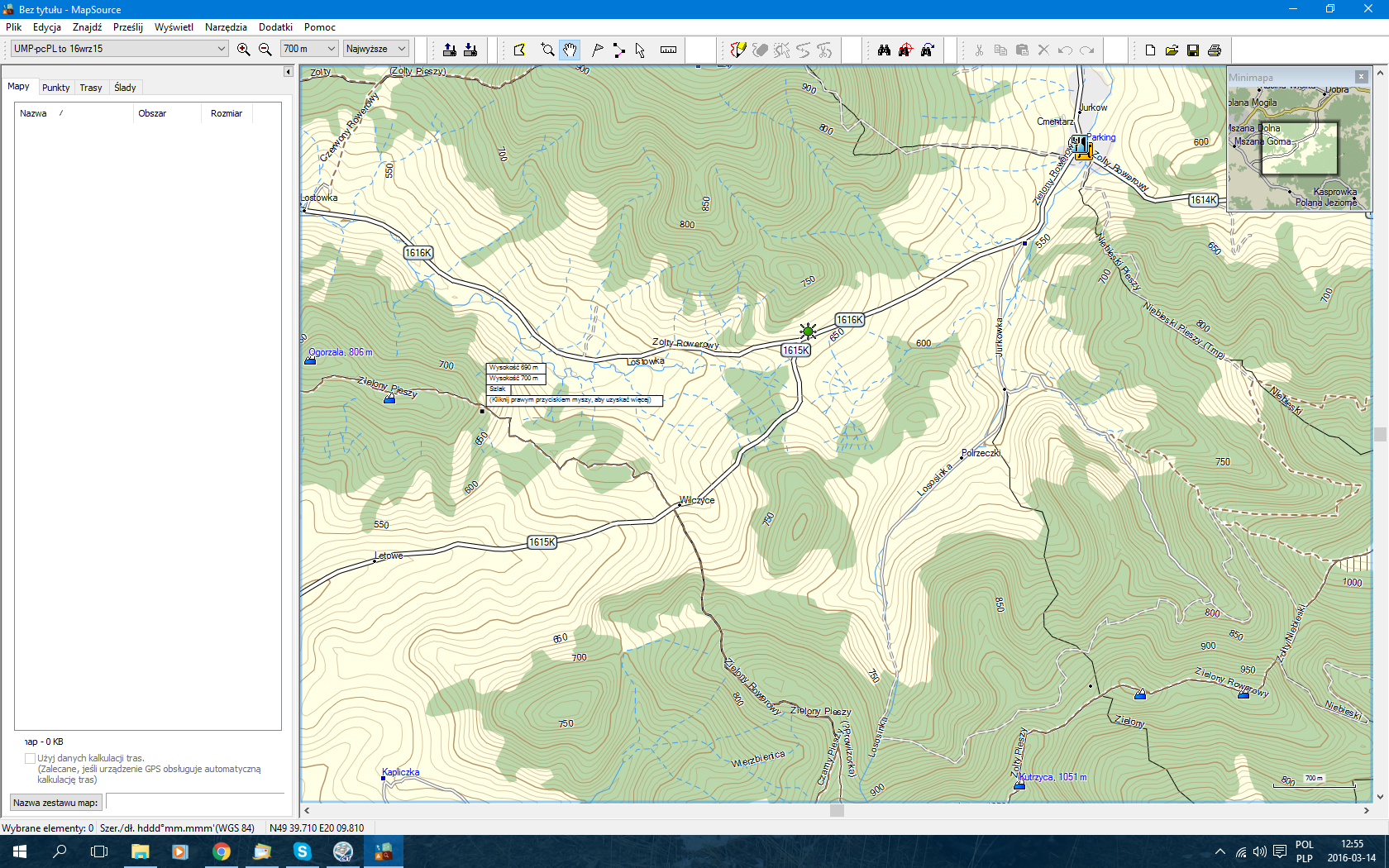The width and height of the screenshot is (1389, 868).
Task: Click the greyed Copy icon
Action: [x=1000, y=50]
